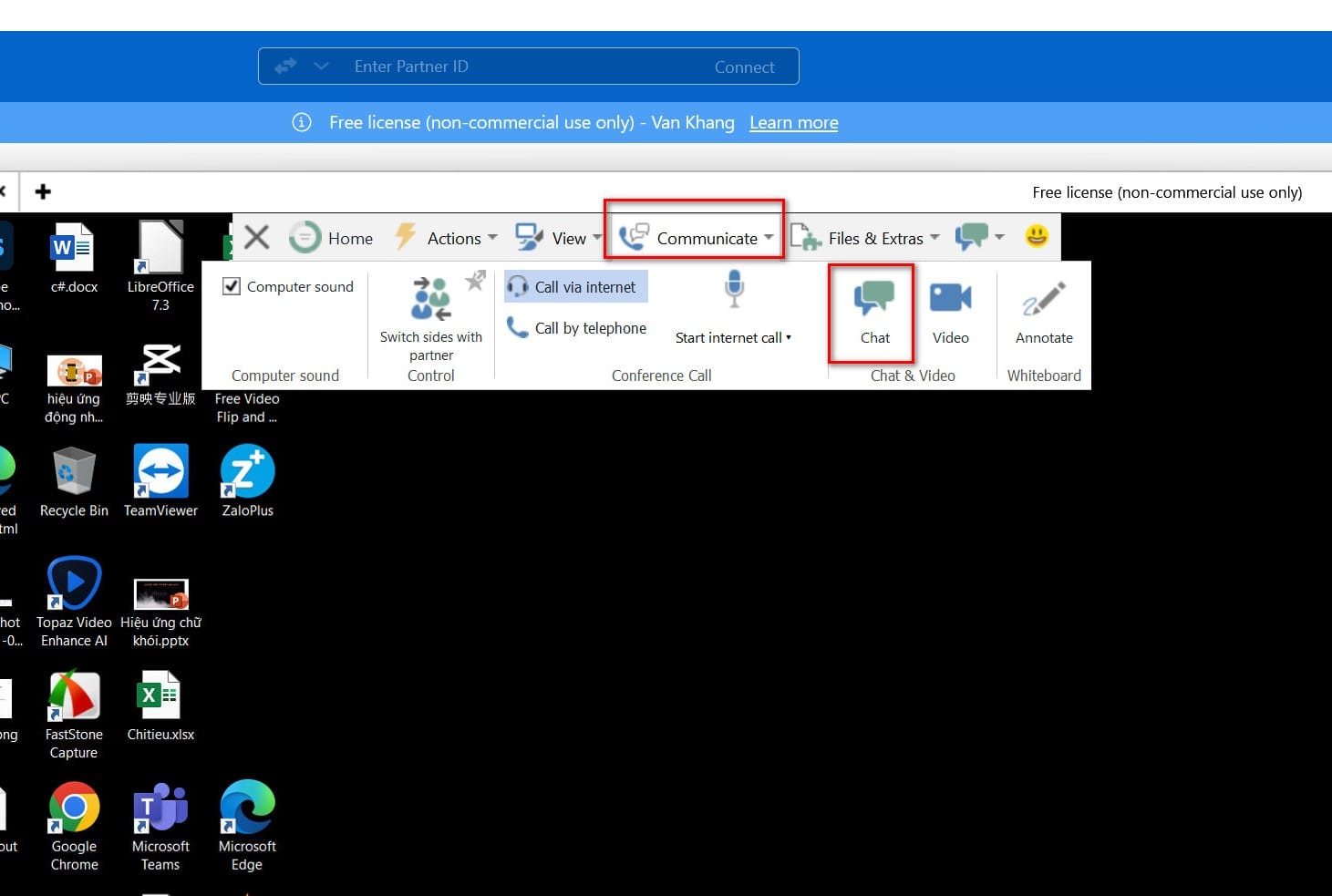This screenshot has width=1332, height=896.
Task: Start a Video session
Action: tap(950, 311)
